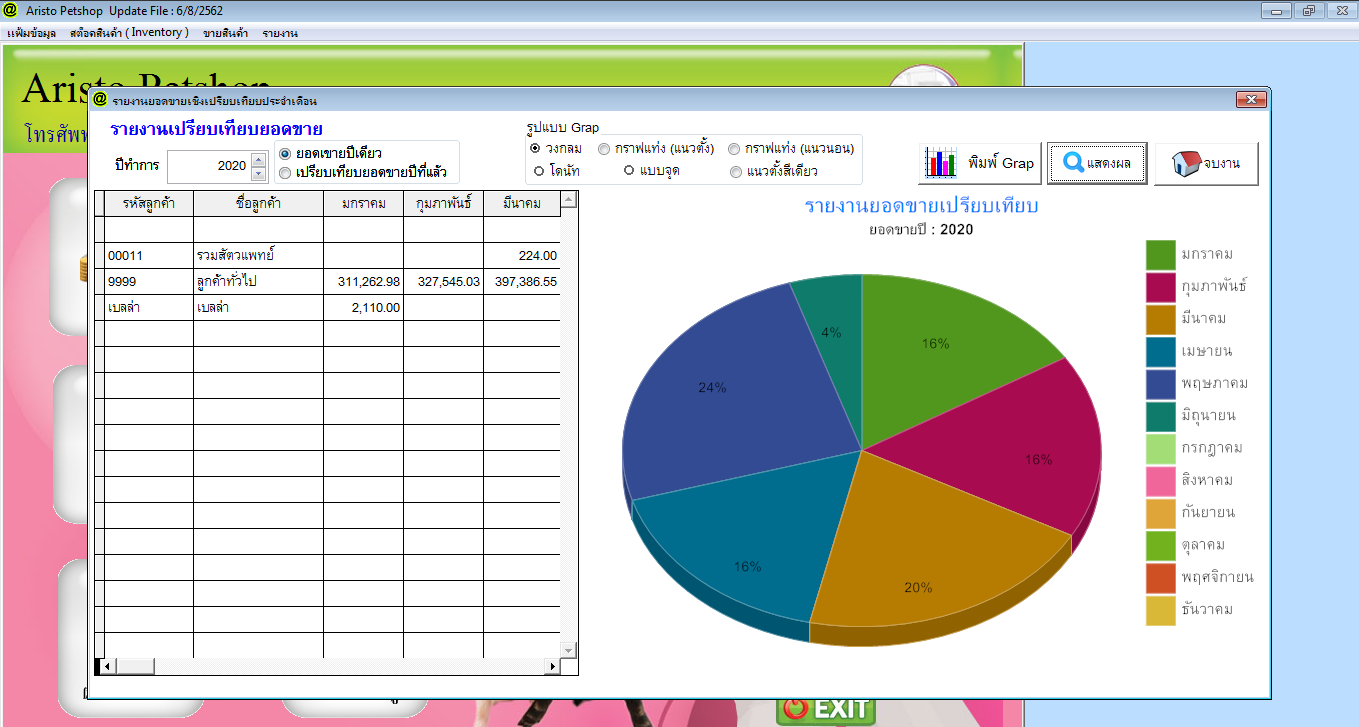
Task: Close the sales comparison report dialog
Action: 1251,99
